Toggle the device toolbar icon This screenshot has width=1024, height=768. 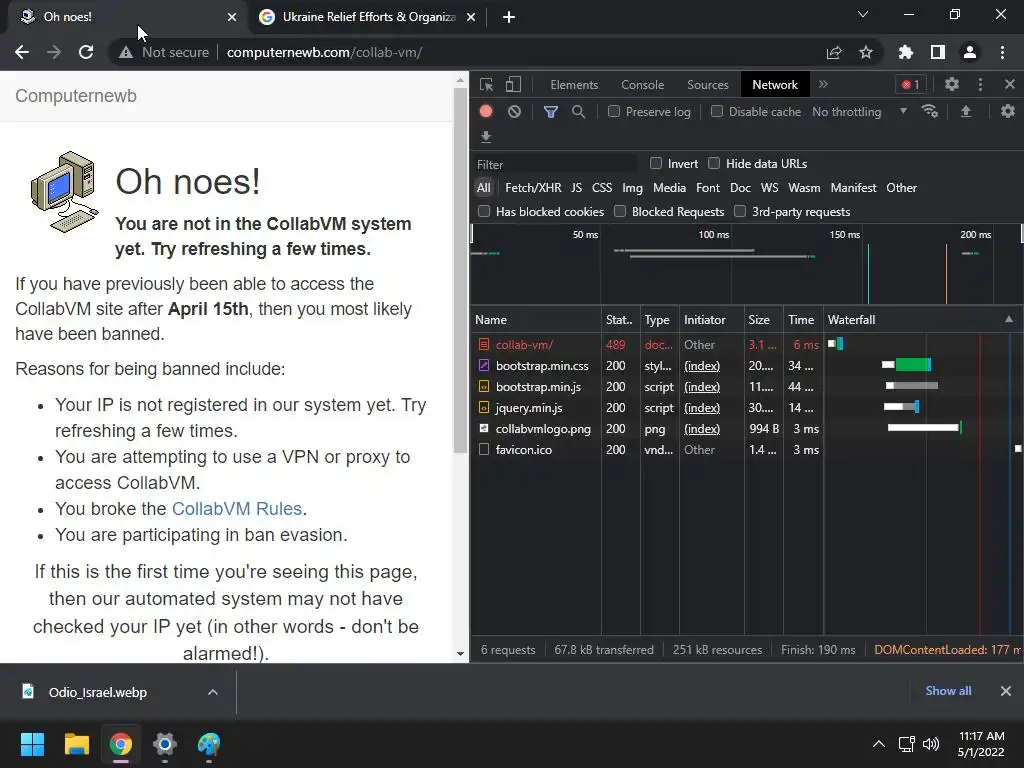[x=514, y=85]
